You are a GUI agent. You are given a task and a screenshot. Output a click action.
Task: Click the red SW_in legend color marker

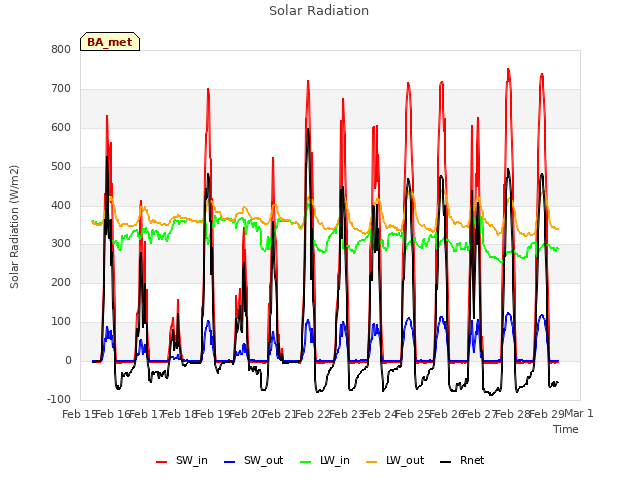162,462
